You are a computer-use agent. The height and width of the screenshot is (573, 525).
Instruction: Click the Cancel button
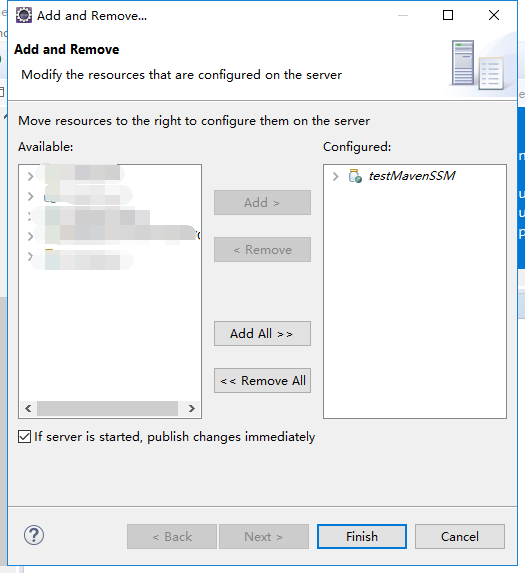coord(460,536)
